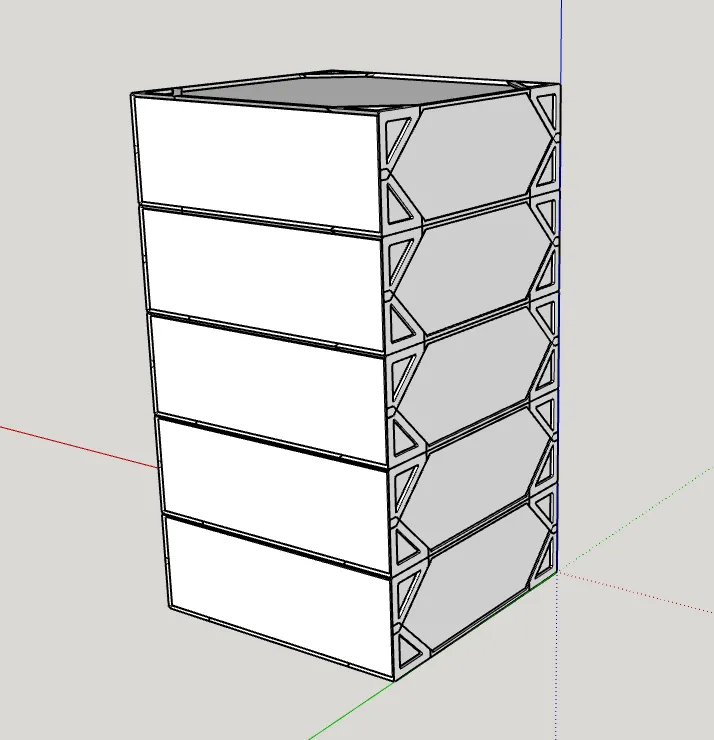Select the gray hexagonal side panel of the bottom box
This screenshot has height=740, width=714.
pos(474,578)
